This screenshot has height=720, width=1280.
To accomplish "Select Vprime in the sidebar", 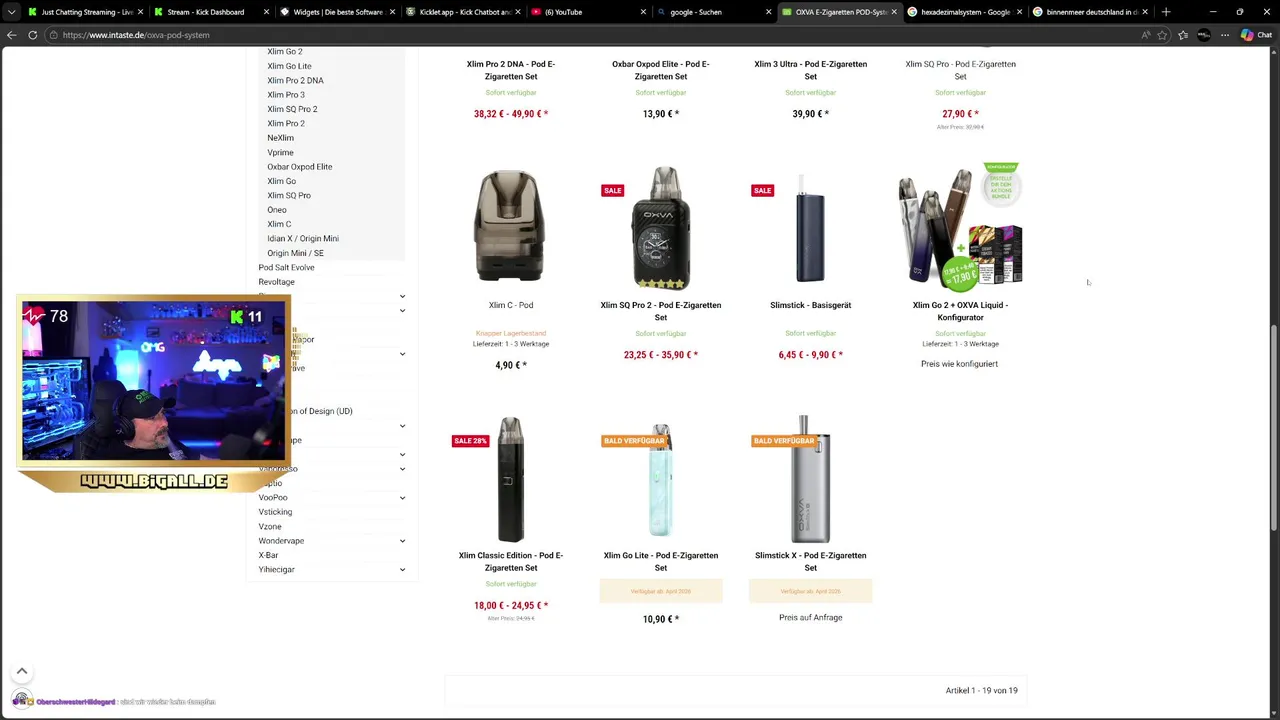I will point(280,152).
